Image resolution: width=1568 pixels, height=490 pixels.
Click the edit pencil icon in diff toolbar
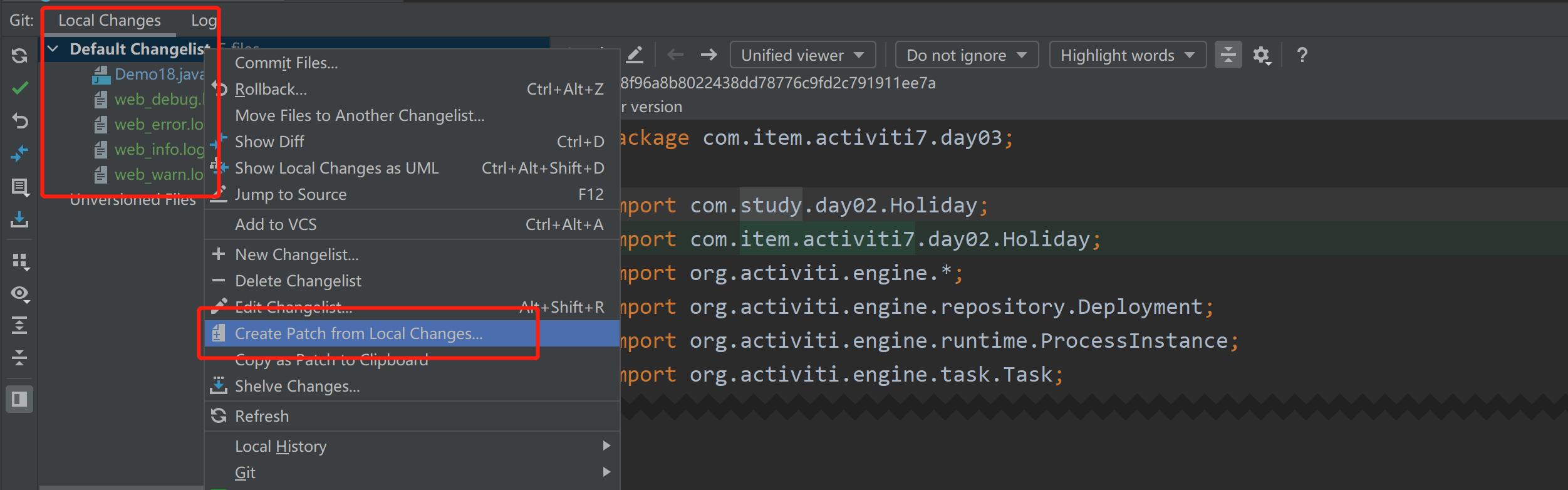(x=635, y=55)
